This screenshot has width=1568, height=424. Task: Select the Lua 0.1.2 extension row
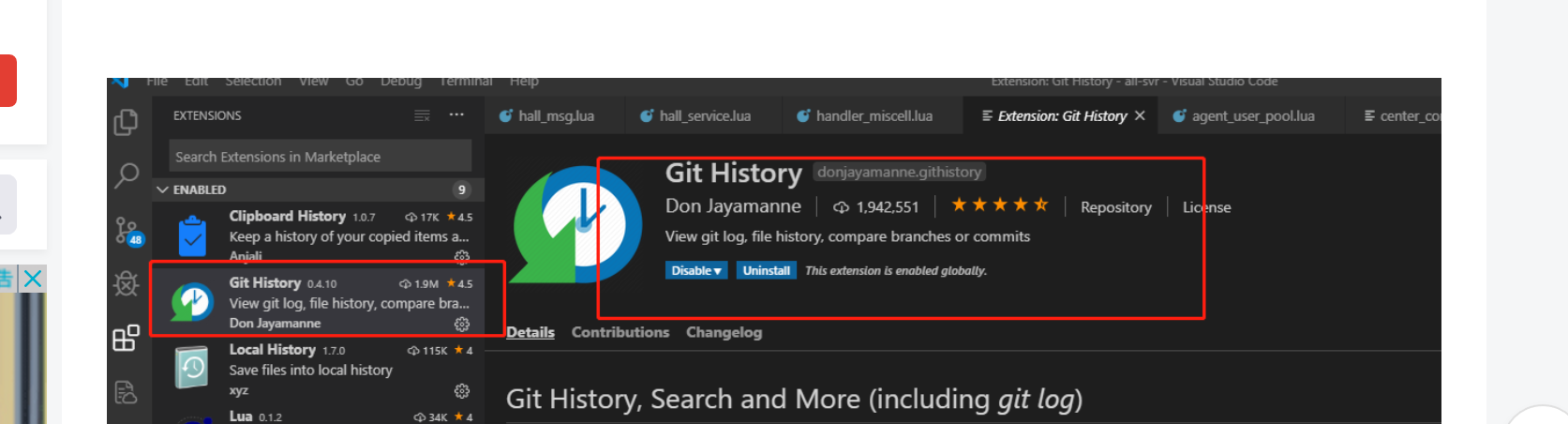(x=318, y=416)
